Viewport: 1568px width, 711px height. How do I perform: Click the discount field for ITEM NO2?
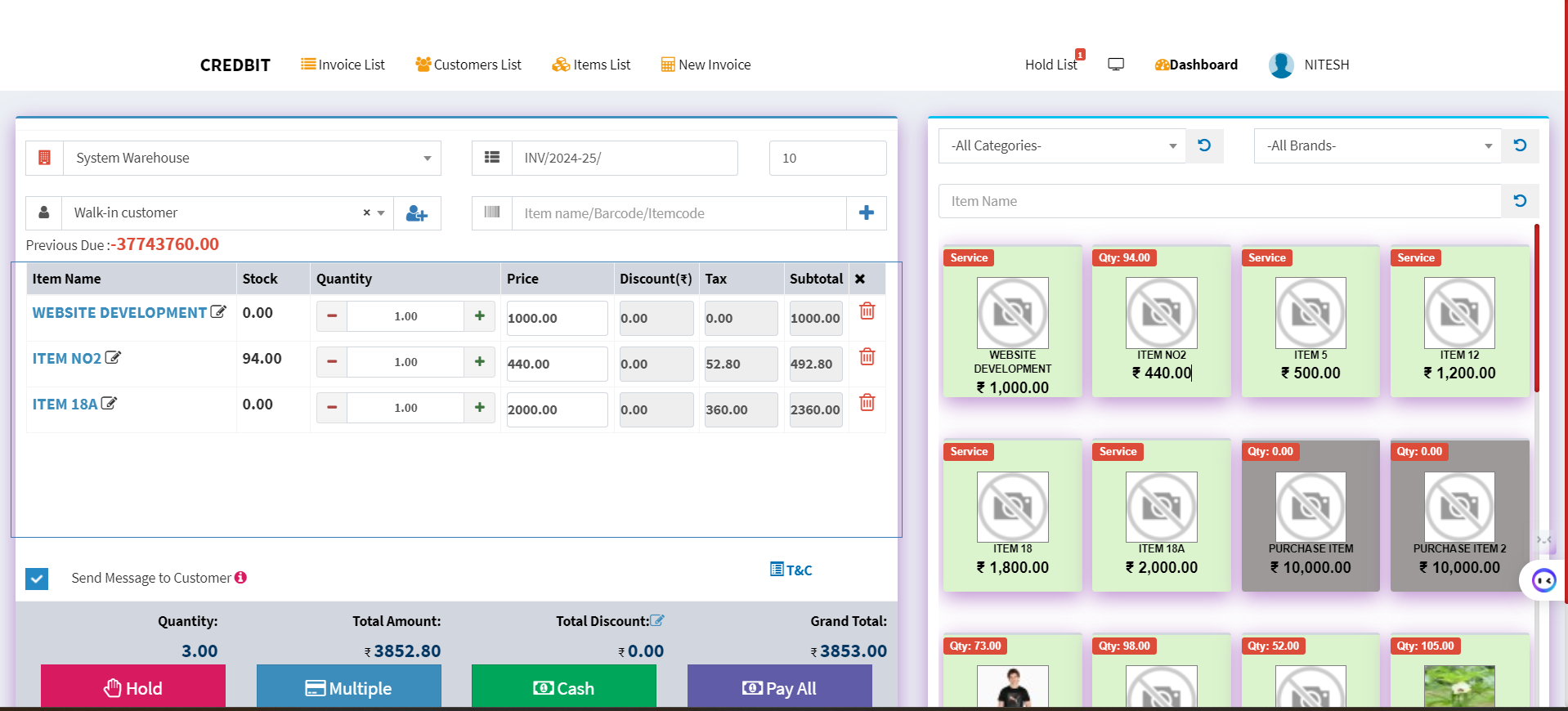[x=656, y=364]
